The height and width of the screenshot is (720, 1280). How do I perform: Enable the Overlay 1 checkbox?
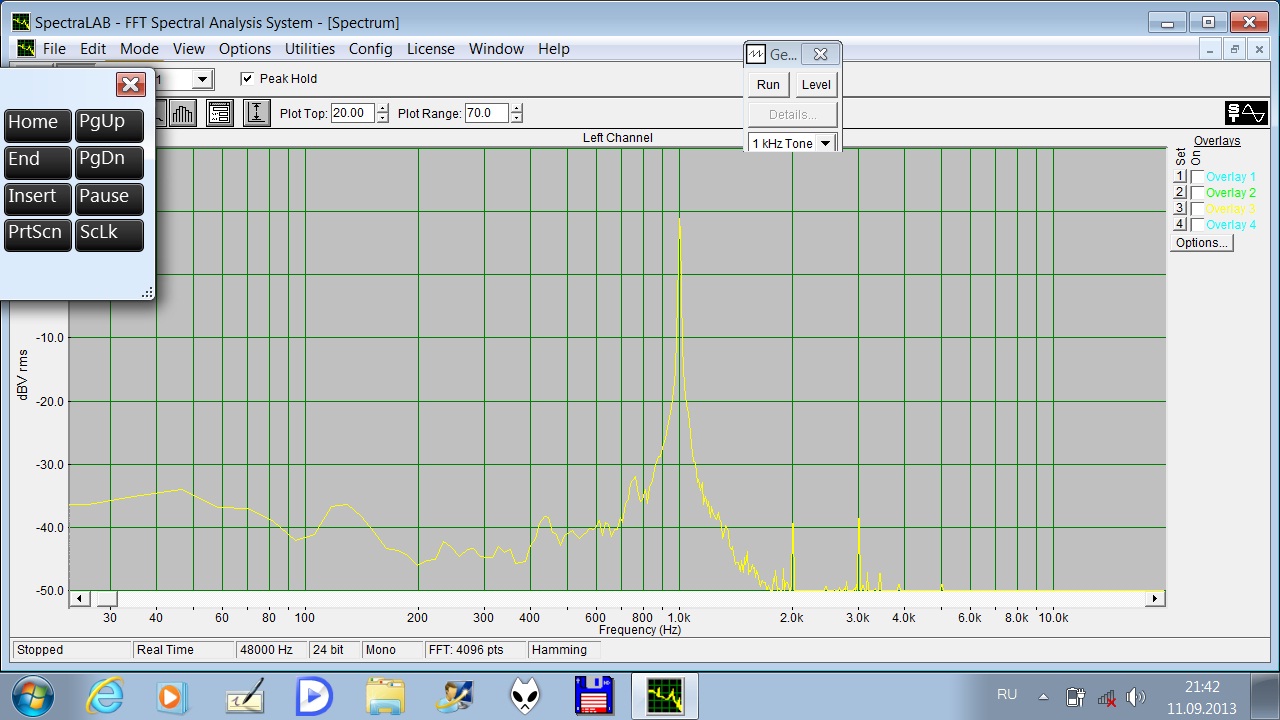click(x=1197, y=177)
